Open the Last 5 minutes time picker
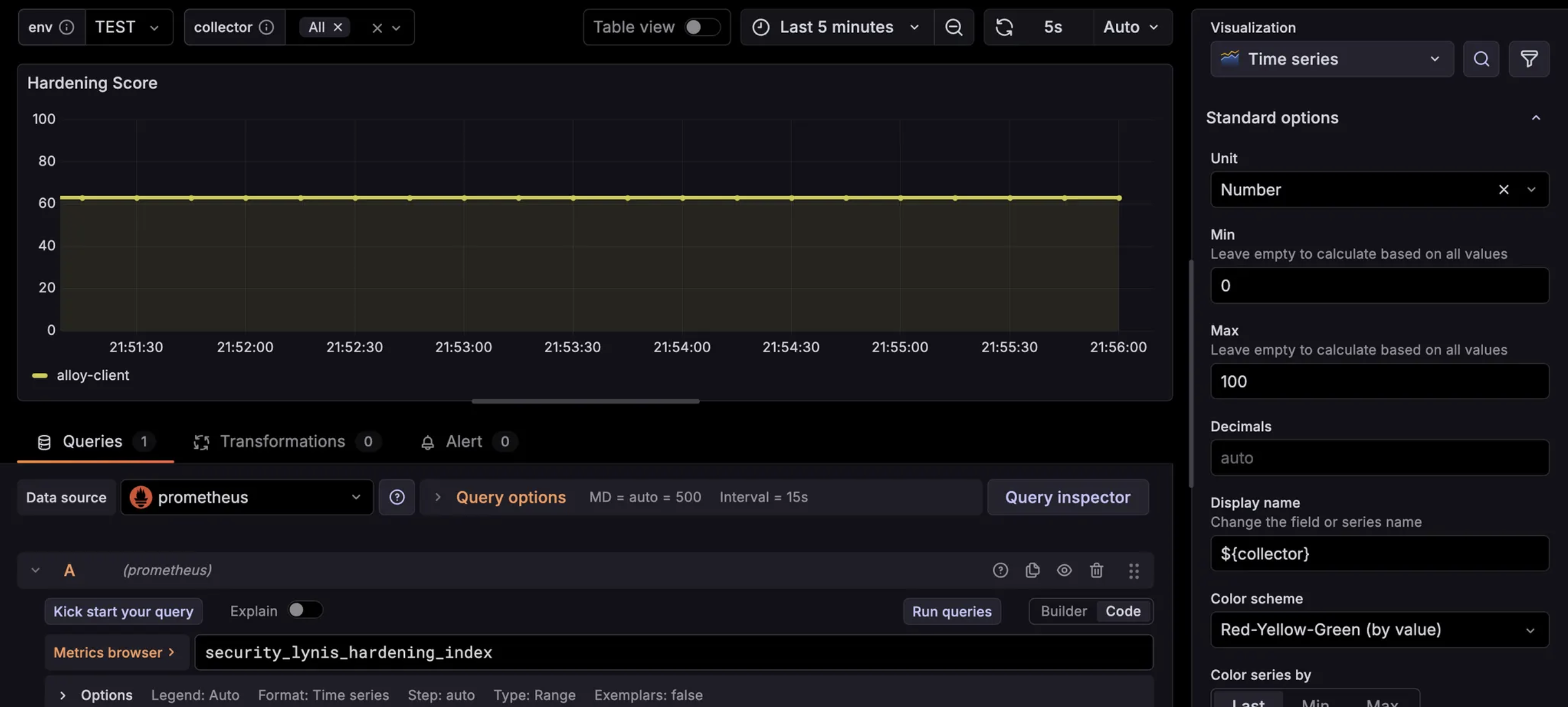 (x=836, y=27)
